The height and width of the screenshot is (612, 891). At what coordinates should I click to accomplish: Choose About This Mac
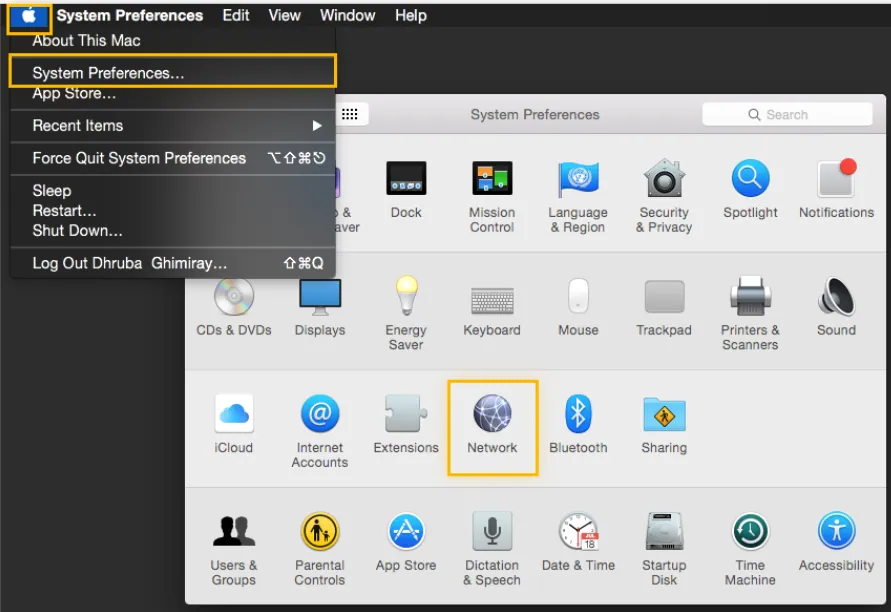173,41
